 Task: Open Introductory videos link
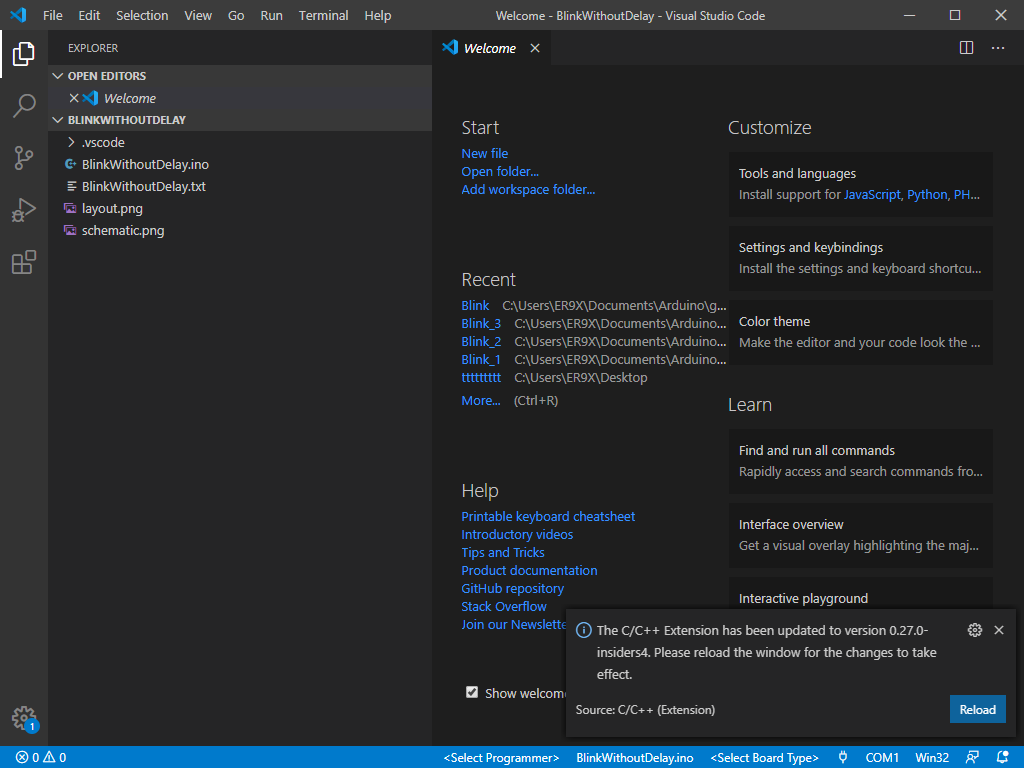click(x=517, y=534)
